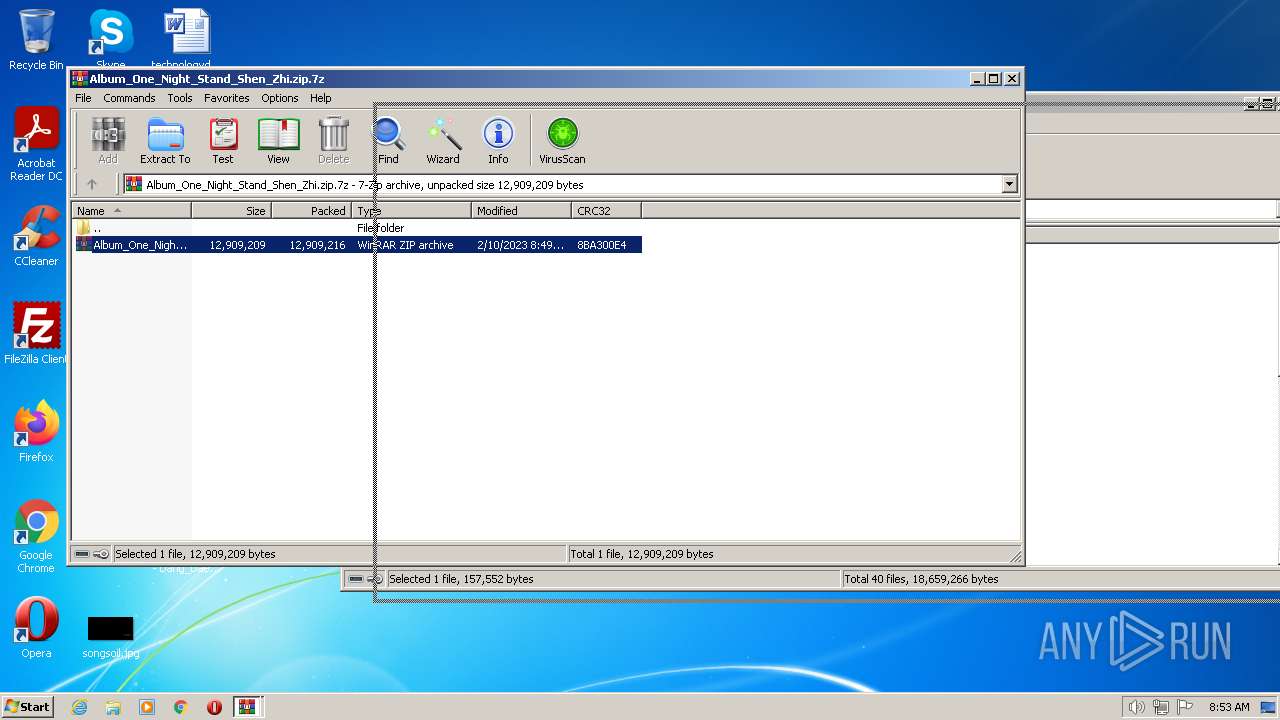
Task: Launch the Wizard wand icon
Action: [443, 141]
